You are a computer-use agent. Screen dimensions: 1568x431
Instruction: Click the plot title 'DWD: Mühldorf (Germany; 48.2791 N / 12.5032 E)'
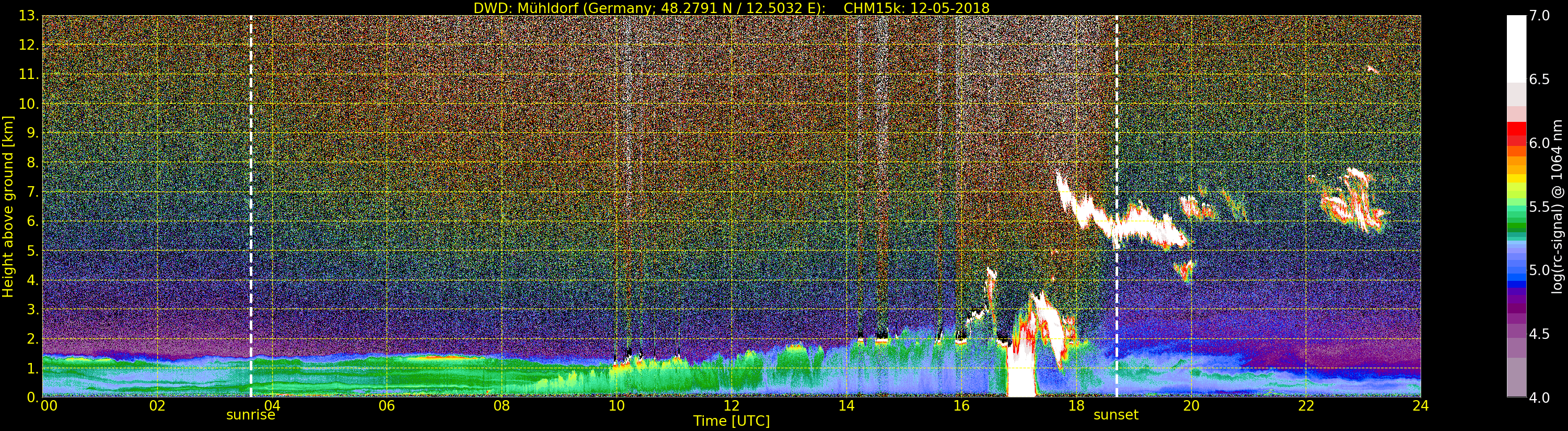point(649,8)
